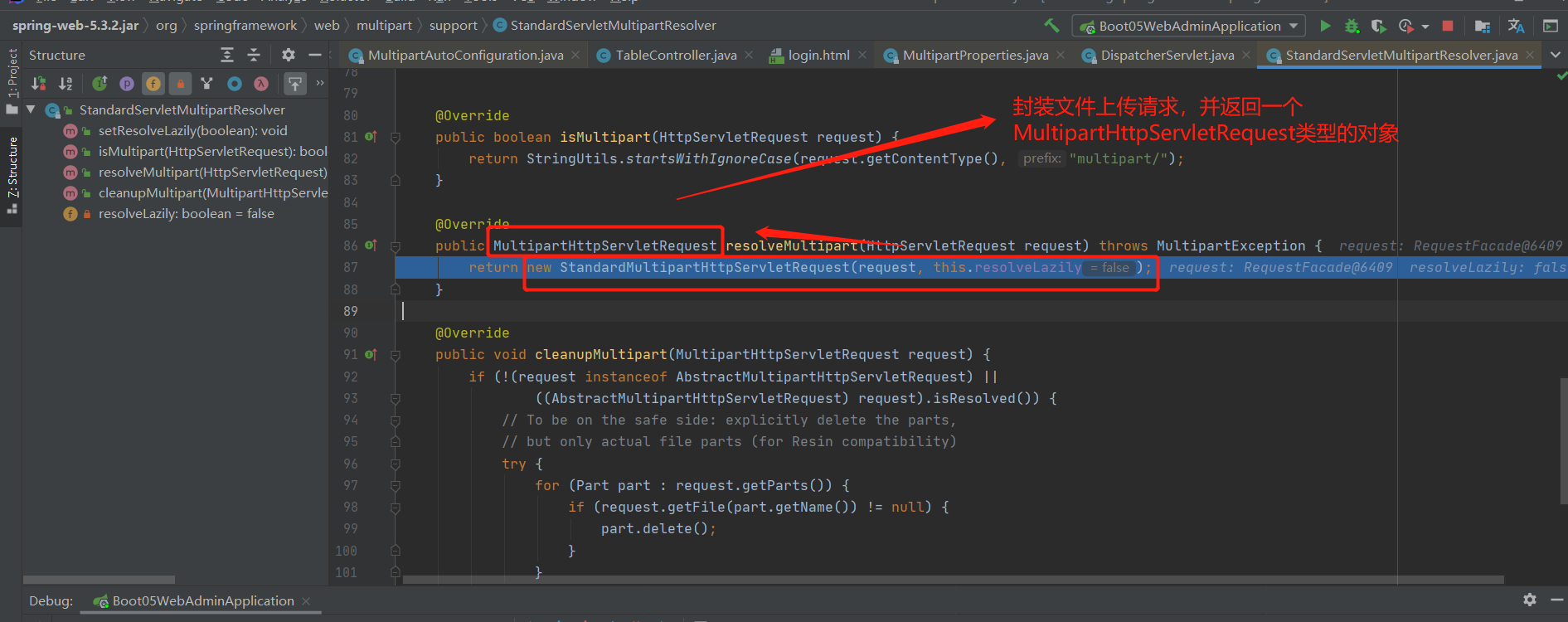This screenshot has height=622, width=1568.
Task: Open the 1: Project tool window tab
Action: pyautogui.click(x=12, y=81)
